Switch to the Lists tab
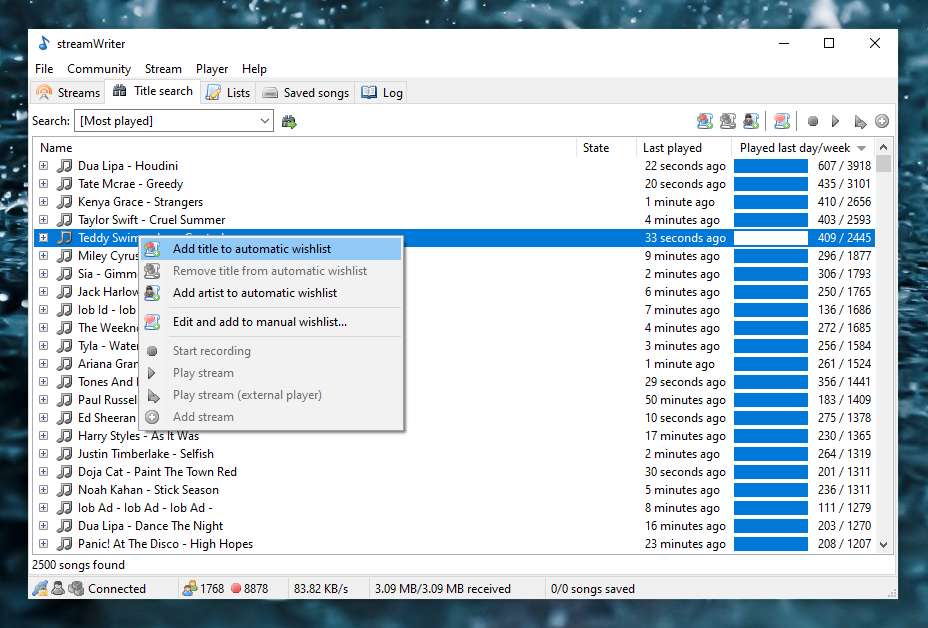This screenshot has height=628, width=928. point(228,92)
